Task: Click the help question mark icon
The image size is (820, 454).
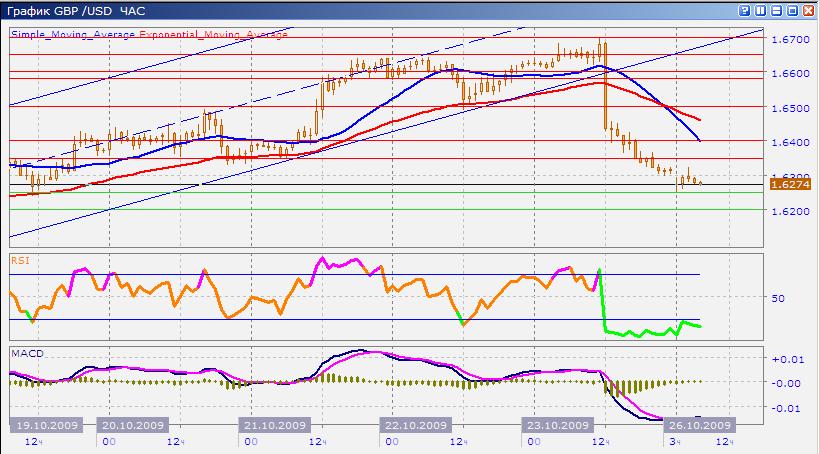Action: point(744,10)
